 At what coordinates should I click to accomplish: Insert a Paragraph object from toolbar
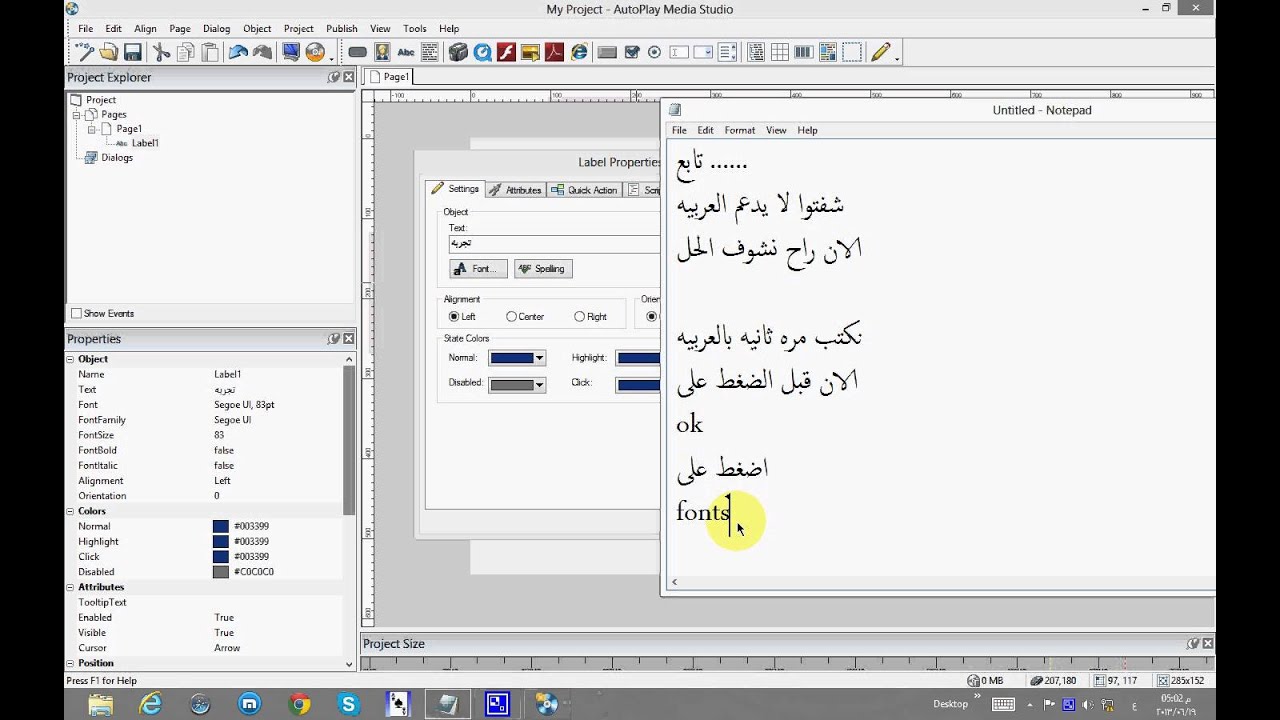tap(430, 52)
